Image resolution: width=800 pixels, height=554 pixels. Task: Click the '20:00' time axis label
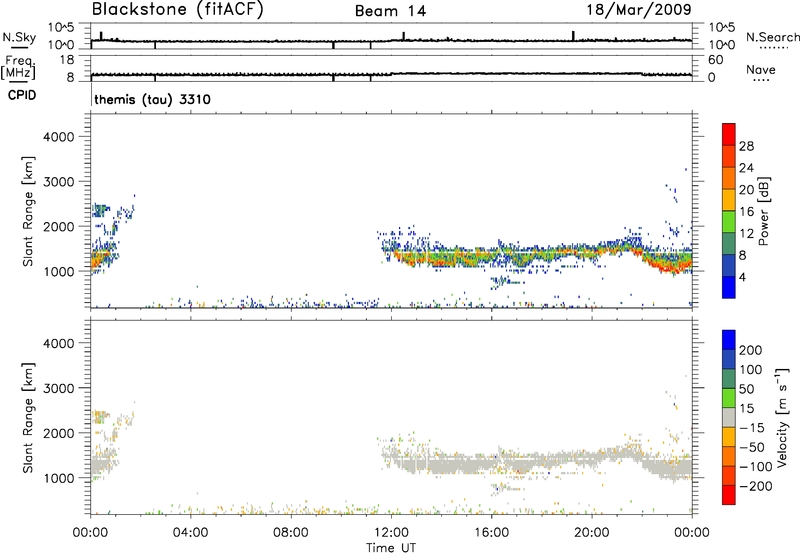coord(591,533)
